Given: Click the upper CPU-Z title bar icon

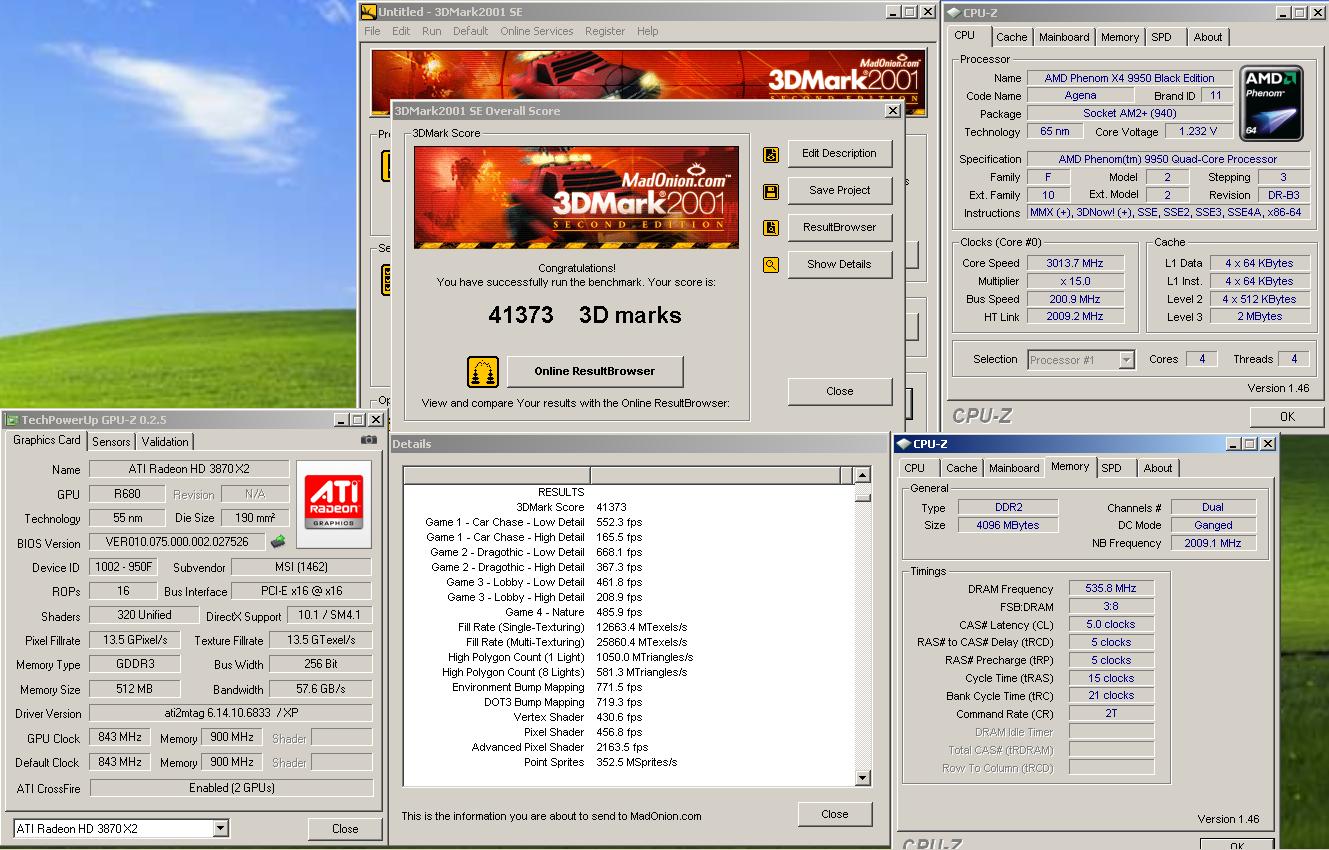Looking at the screenshot, I should 954,13.
